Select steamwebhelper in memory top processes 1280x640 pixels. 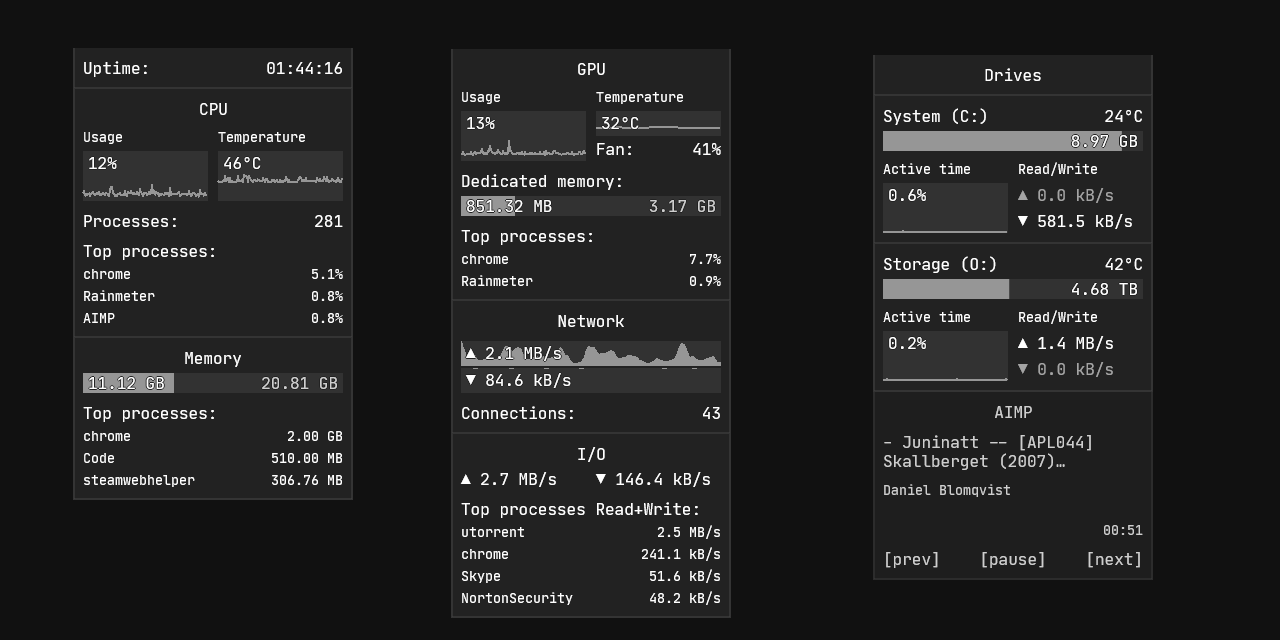point(139,480)
